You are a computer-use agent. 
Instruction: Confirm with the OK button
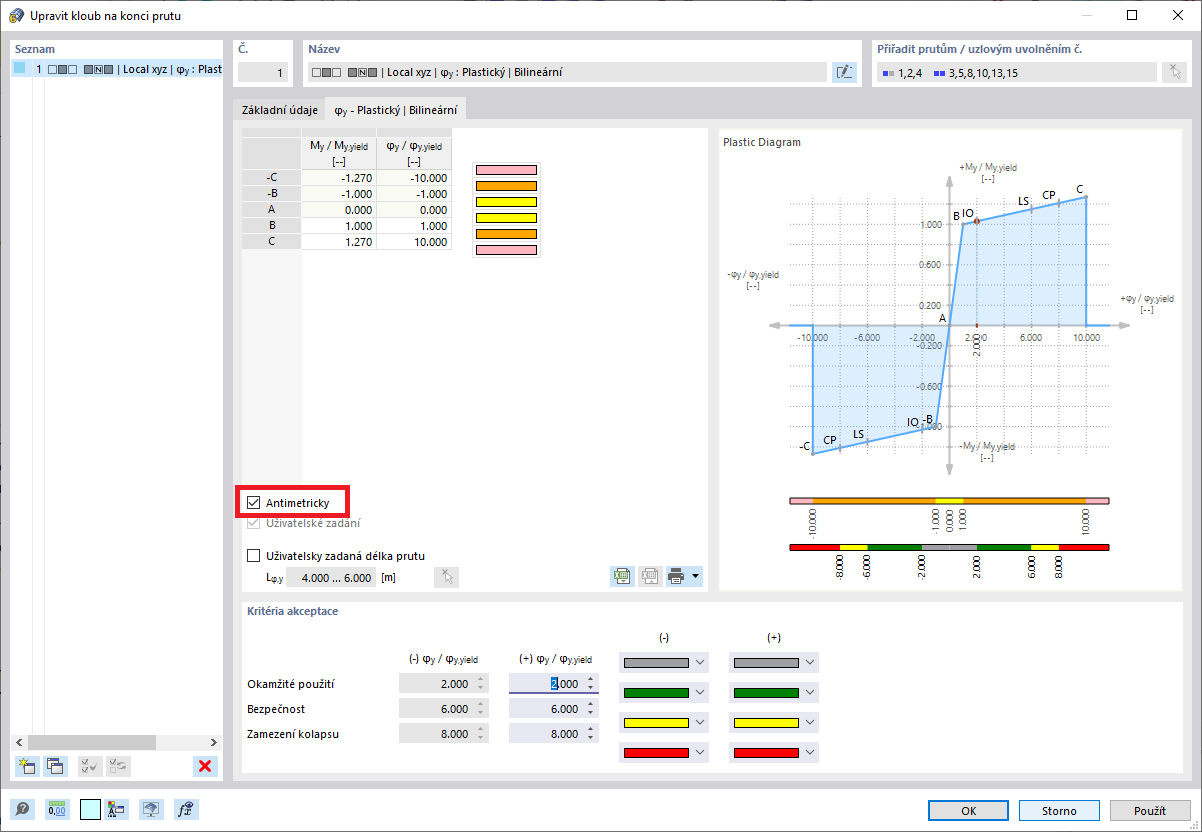(969, 810)
